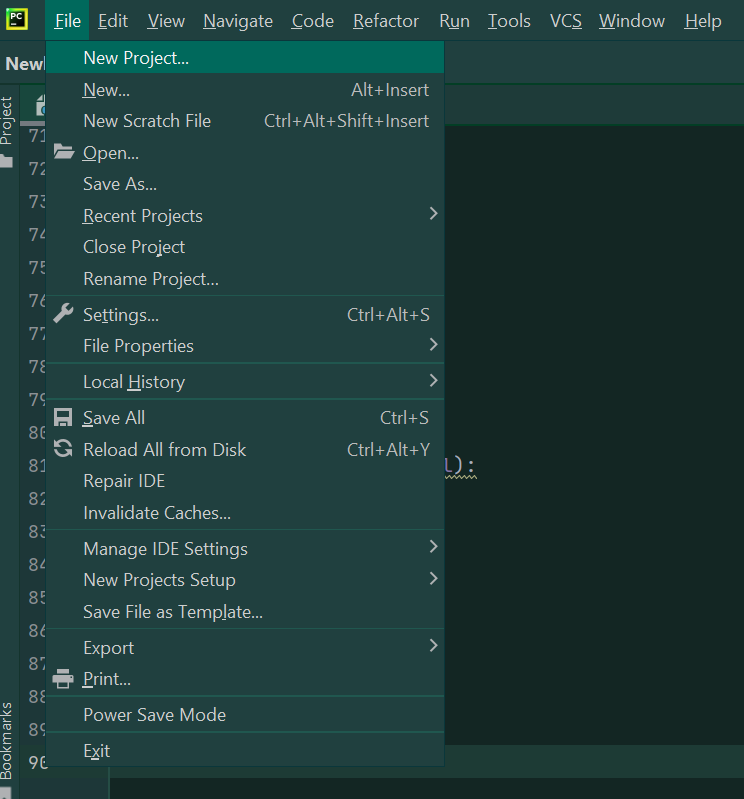This screenshot has width=744, height=799.
Task: Choose Manage IDE Settings entry
Action: (x=245, y=549)
